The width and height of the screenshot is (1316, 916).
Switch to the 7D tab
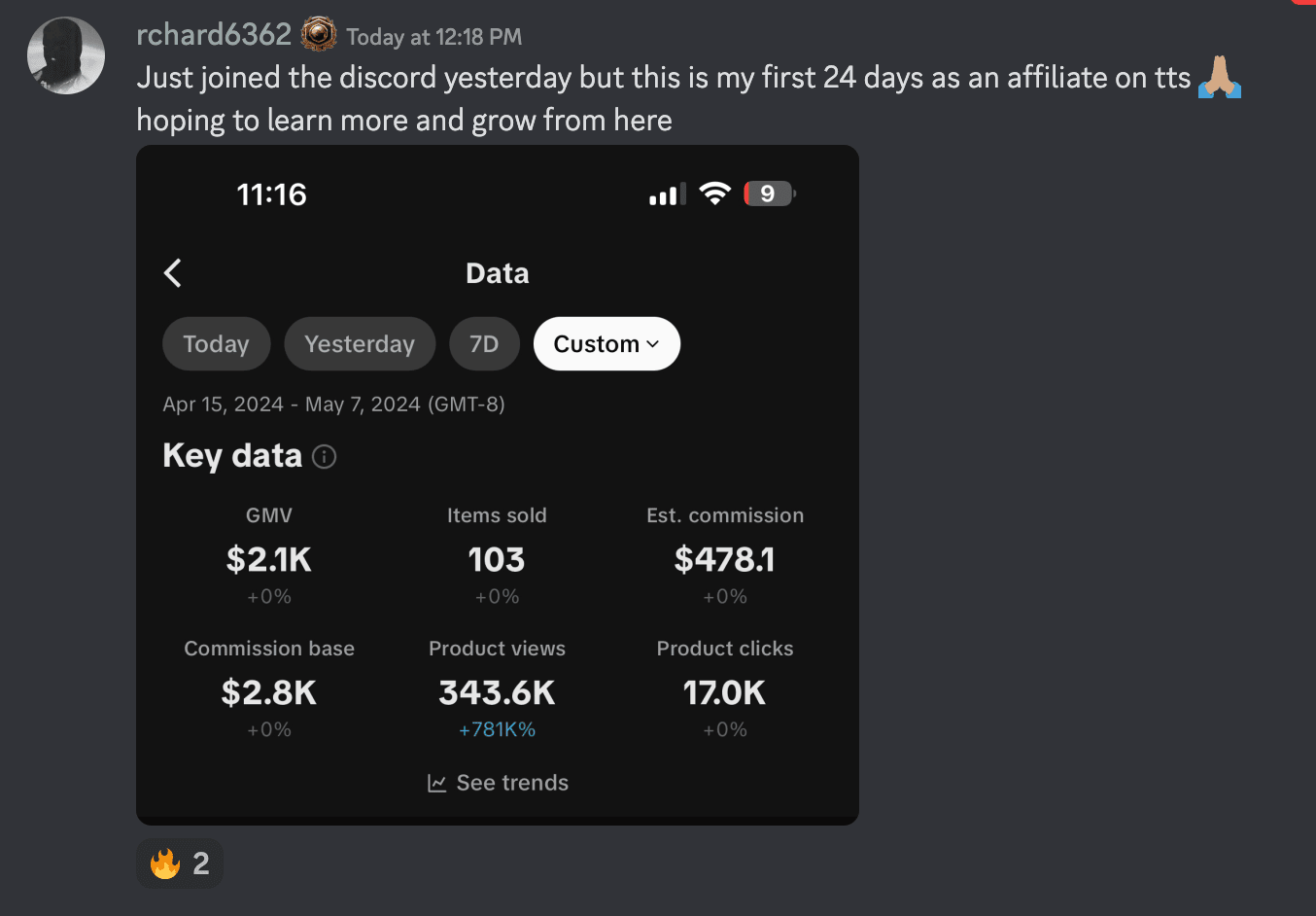[x=484, y=344]
